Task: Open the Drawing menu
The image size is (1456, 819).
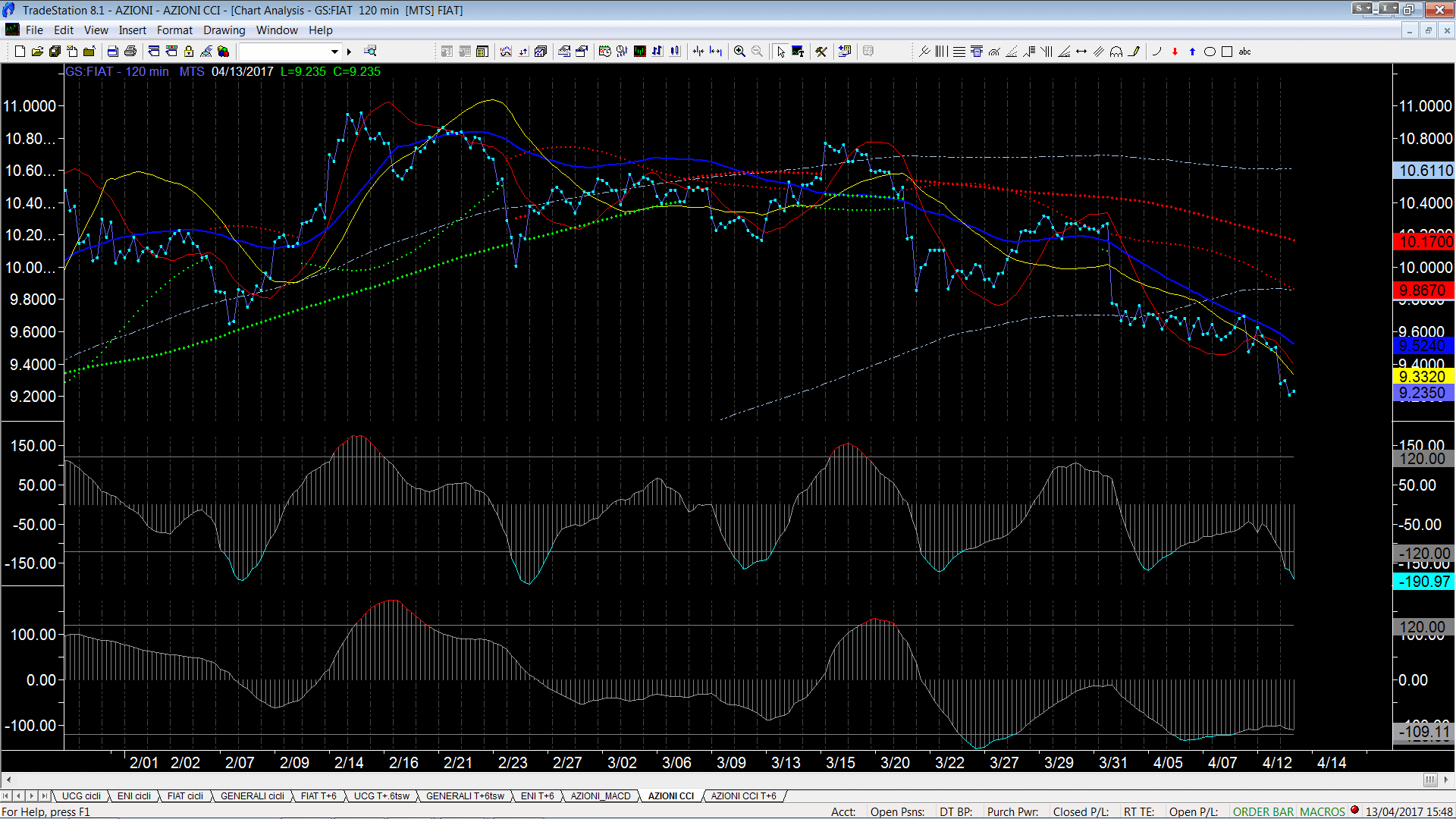Action: point(224,30)
